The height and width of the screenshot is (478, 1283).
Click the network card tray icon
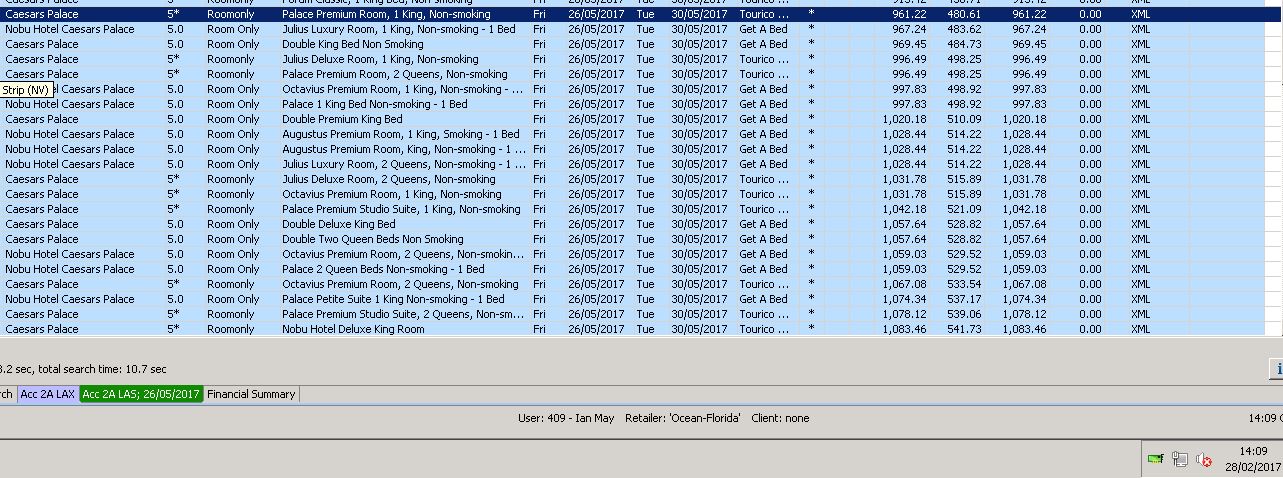tap(1156, 460)
